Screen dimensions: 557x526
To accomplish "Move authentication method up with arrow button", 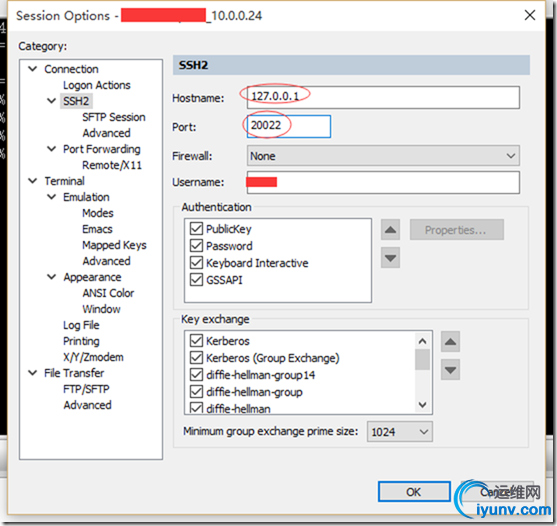I will pyautogui.click(x=390, y=229).
